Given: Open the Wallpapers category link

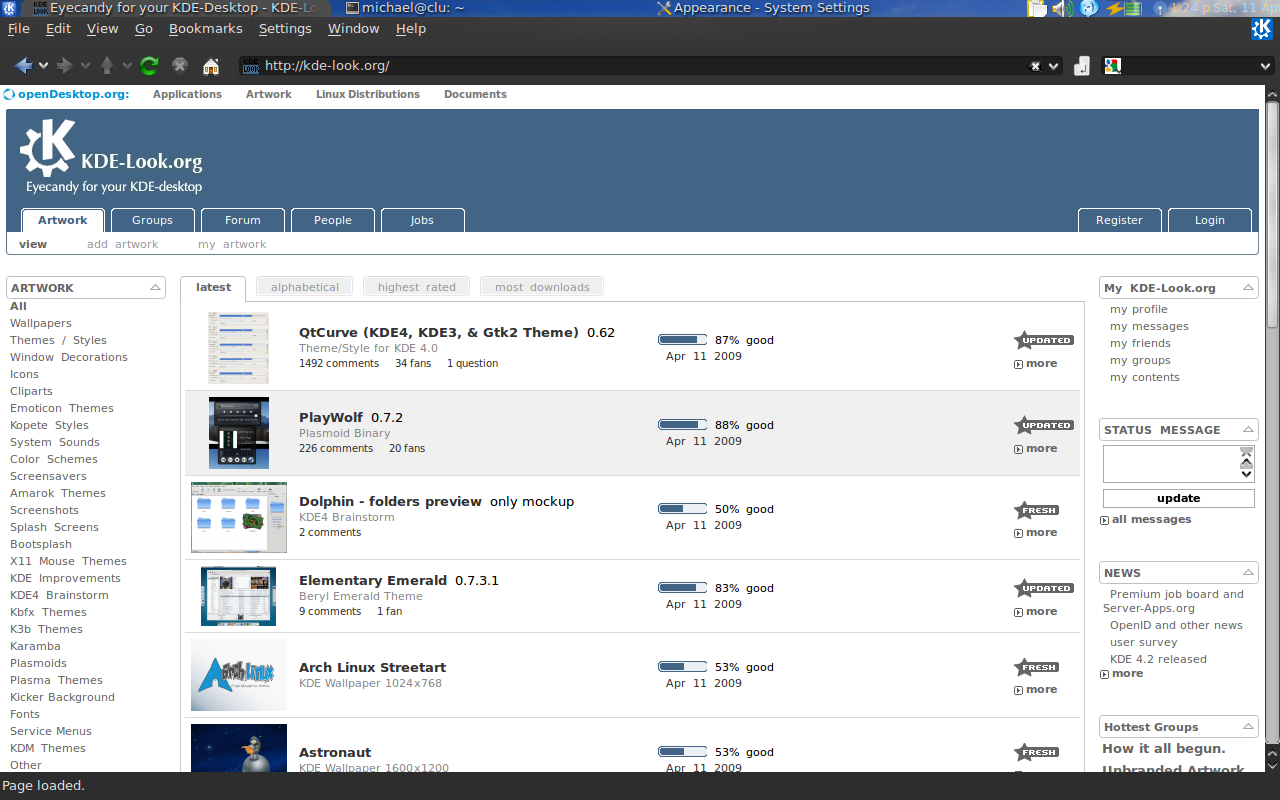Looking at the screenshot, I should (41, 323).
